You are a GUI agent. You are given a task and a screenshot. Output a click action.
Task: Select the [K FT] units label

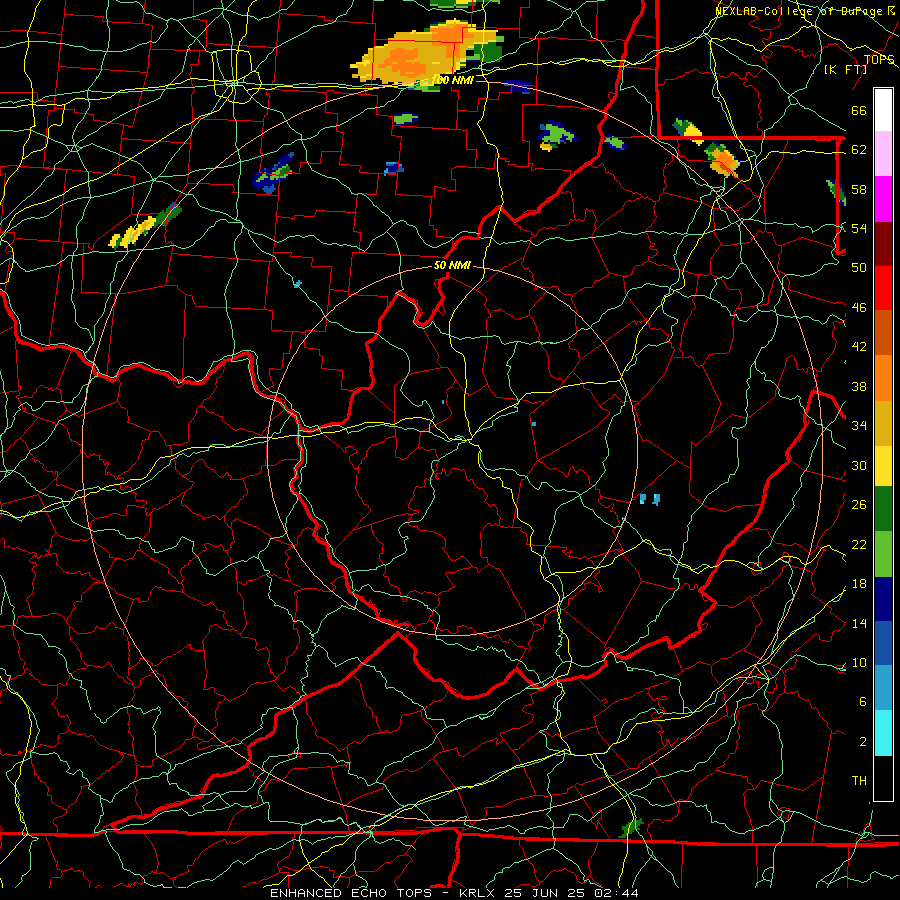[x=845, y=69]
